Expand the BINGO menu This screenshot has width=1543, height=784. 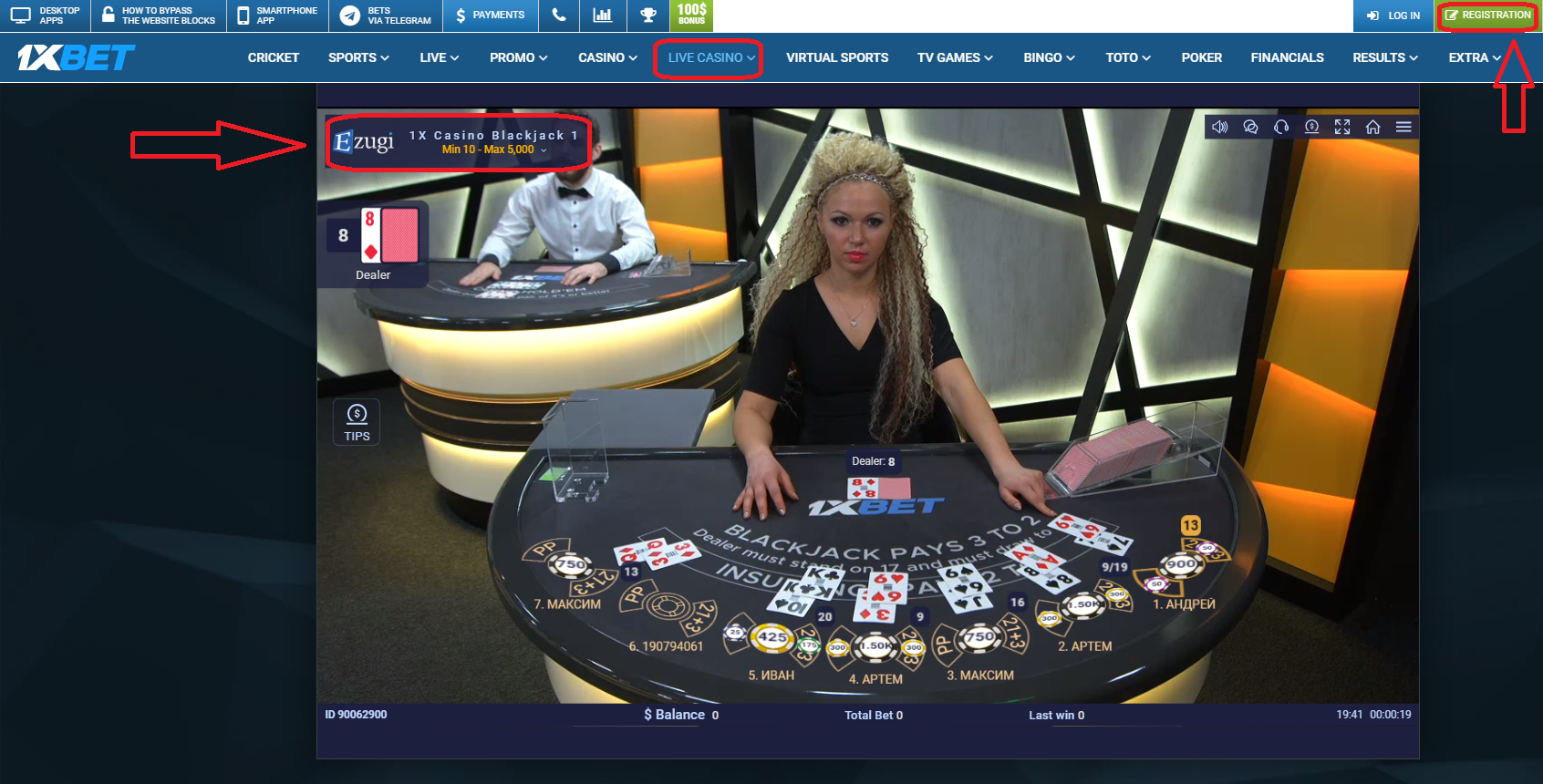click(1049, 57)
